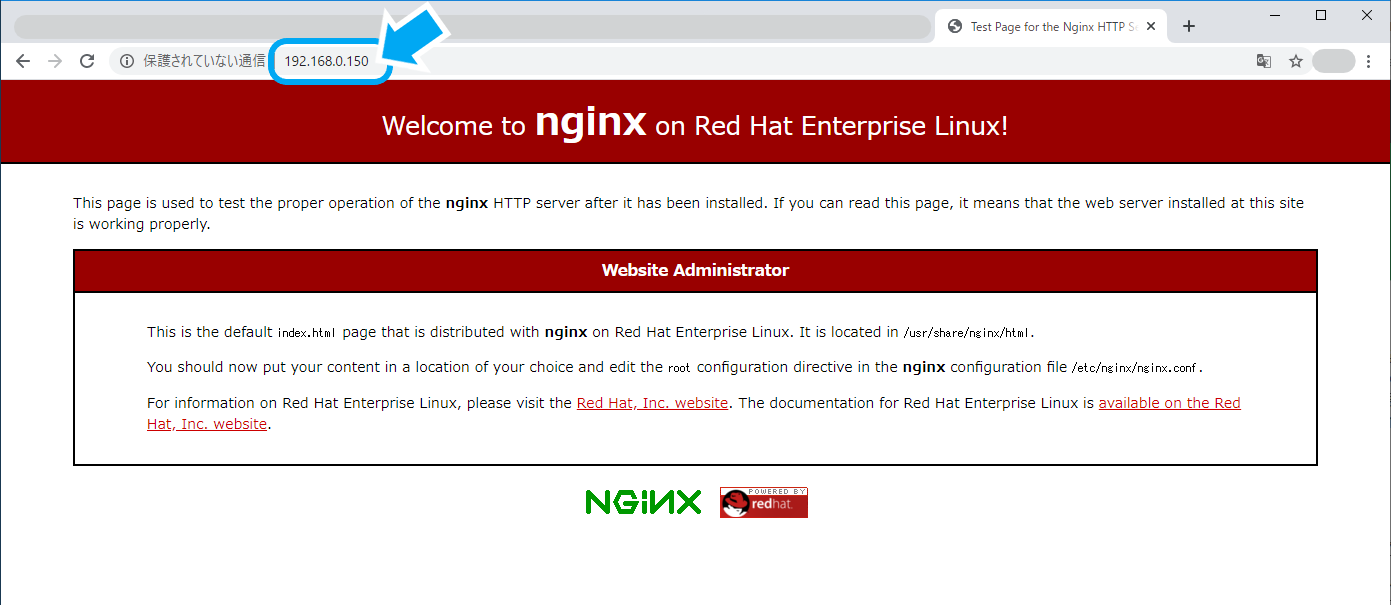Open the site info not-secure icon
This screenshot has height=605, width=1391.
[127, 61]
